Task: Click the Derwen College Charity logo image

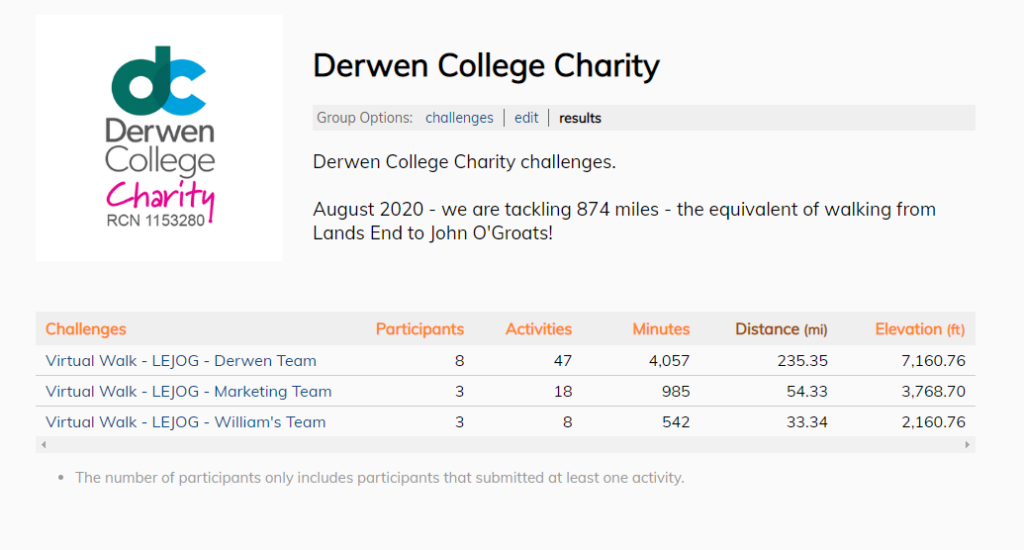Action: [x=159, y=138]
